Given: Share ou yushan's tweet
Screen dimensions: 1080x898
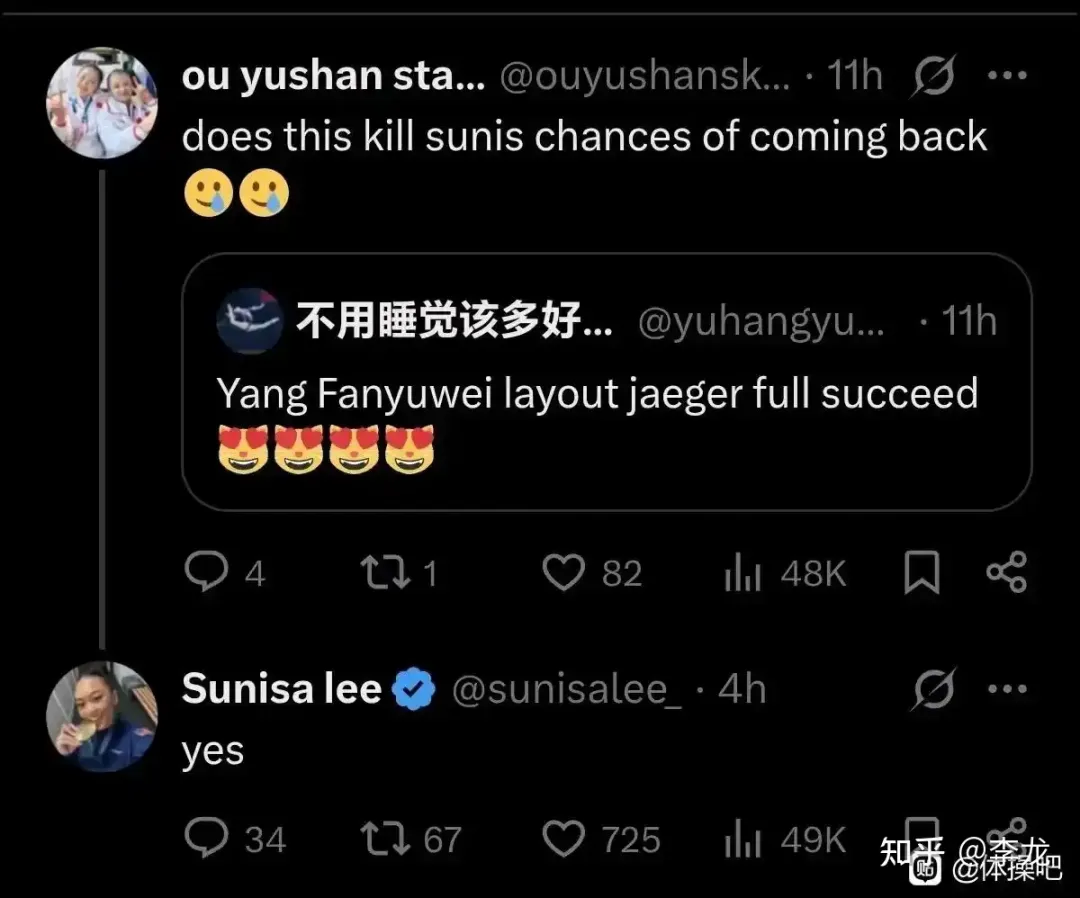Looking at the screenshot, I should [1006, 573].
